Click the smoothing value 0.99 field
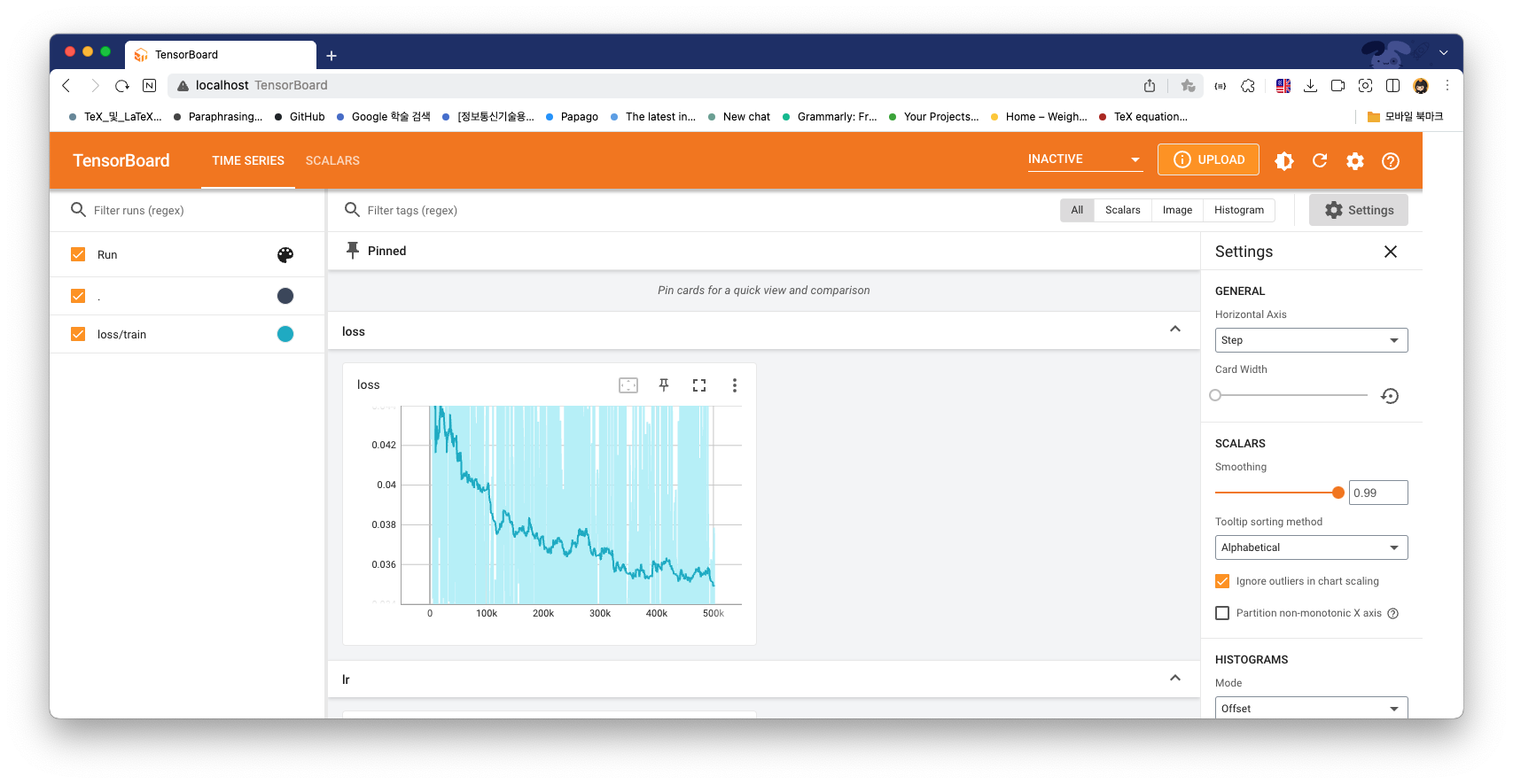Screen dimensions: 1513x784 (1378, 493)
